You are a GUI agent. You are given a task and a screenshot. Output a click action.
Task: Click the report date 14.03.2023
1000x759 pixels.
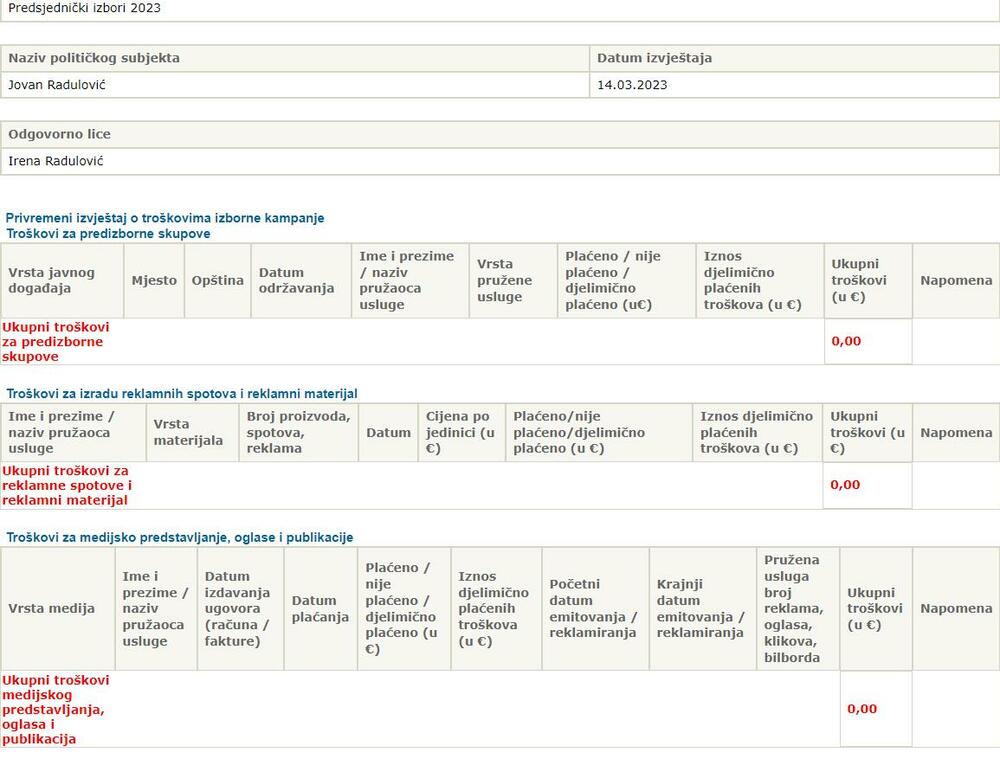coord(632,85)
